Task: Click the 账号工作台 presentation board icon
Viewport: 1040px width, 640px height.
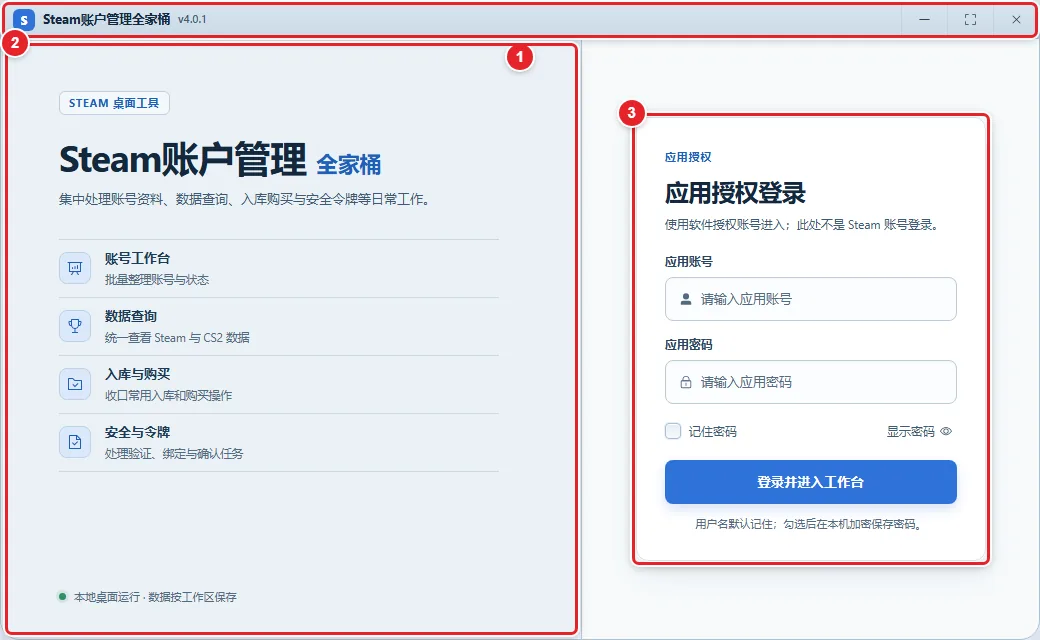Action: [75, 268]
